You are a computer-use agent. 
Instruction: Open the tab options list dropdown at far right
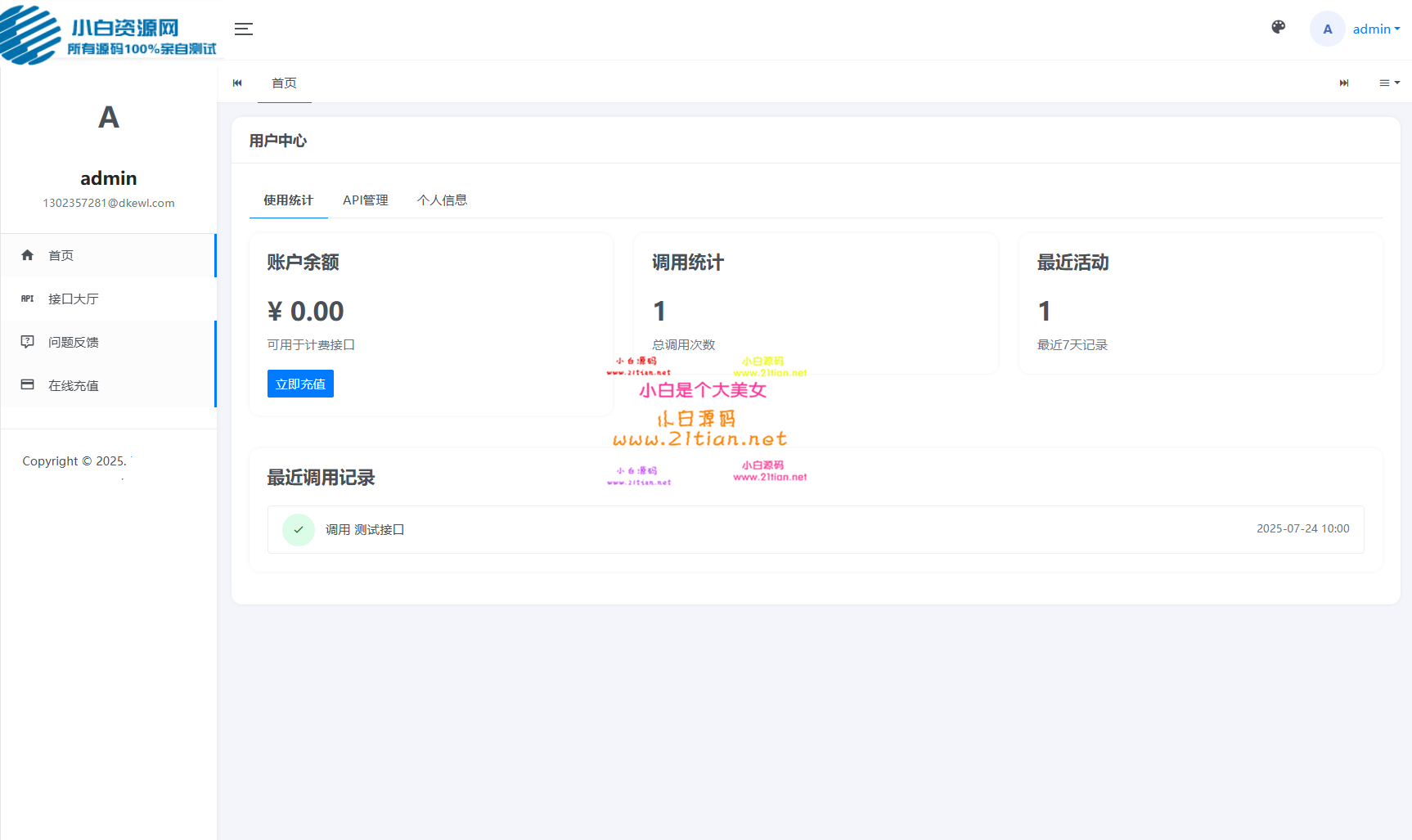1388,83
